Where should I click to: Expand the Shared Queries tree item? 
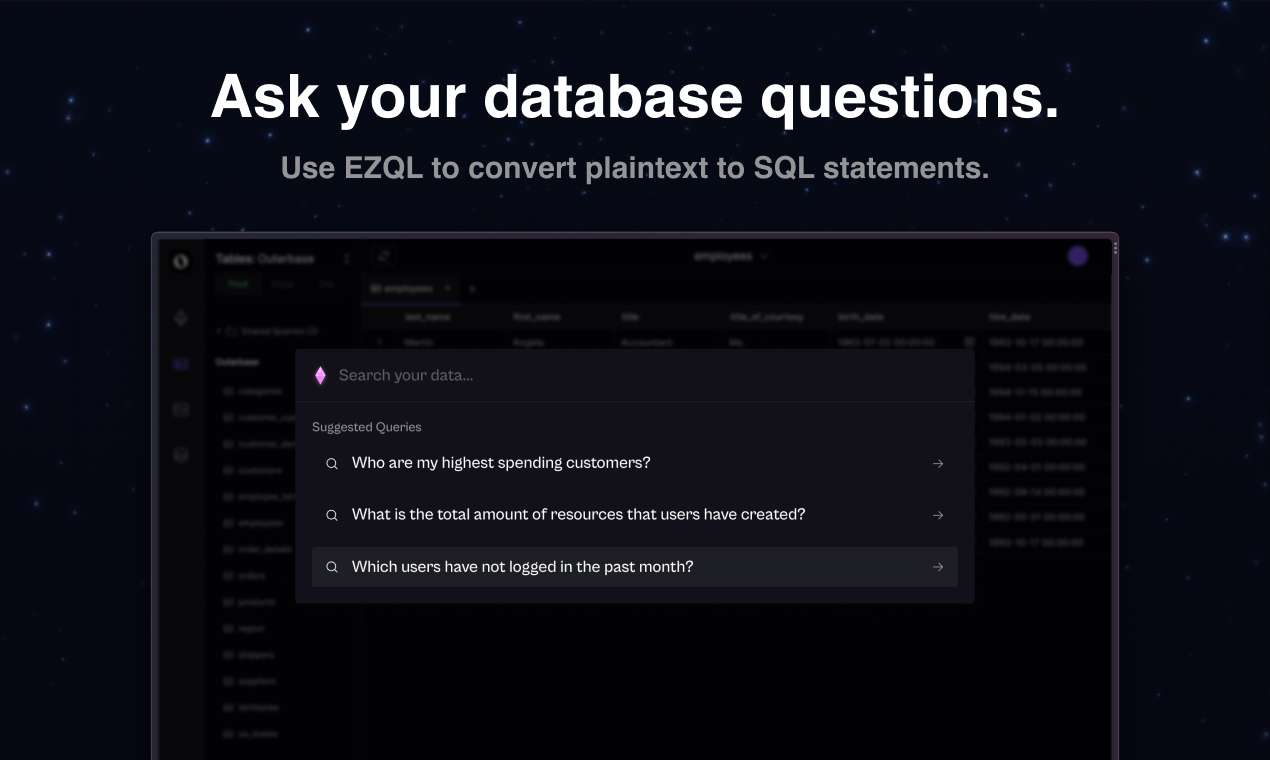point(266,331)
